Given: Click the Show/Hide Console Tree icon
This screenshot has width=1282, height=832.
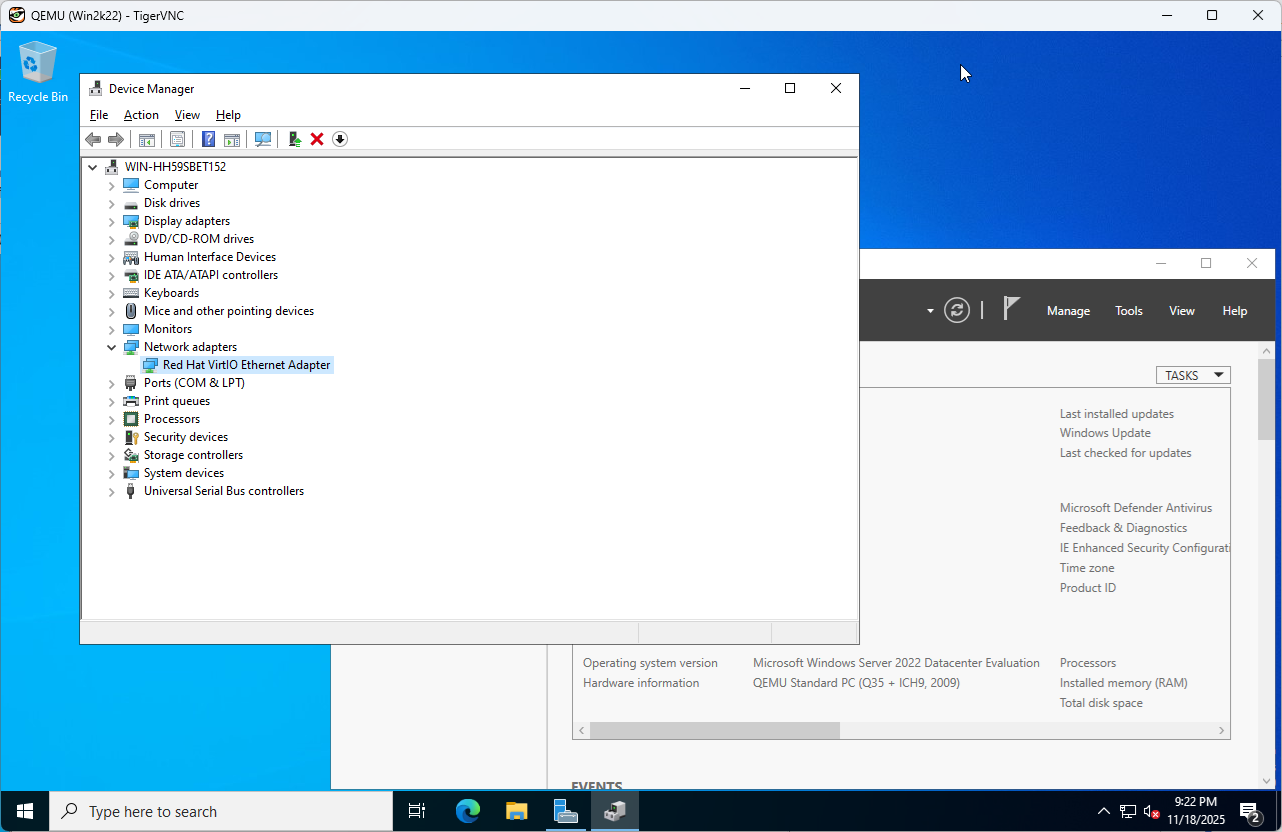Looking at the screenshot, I should click(x=146, y=139).
